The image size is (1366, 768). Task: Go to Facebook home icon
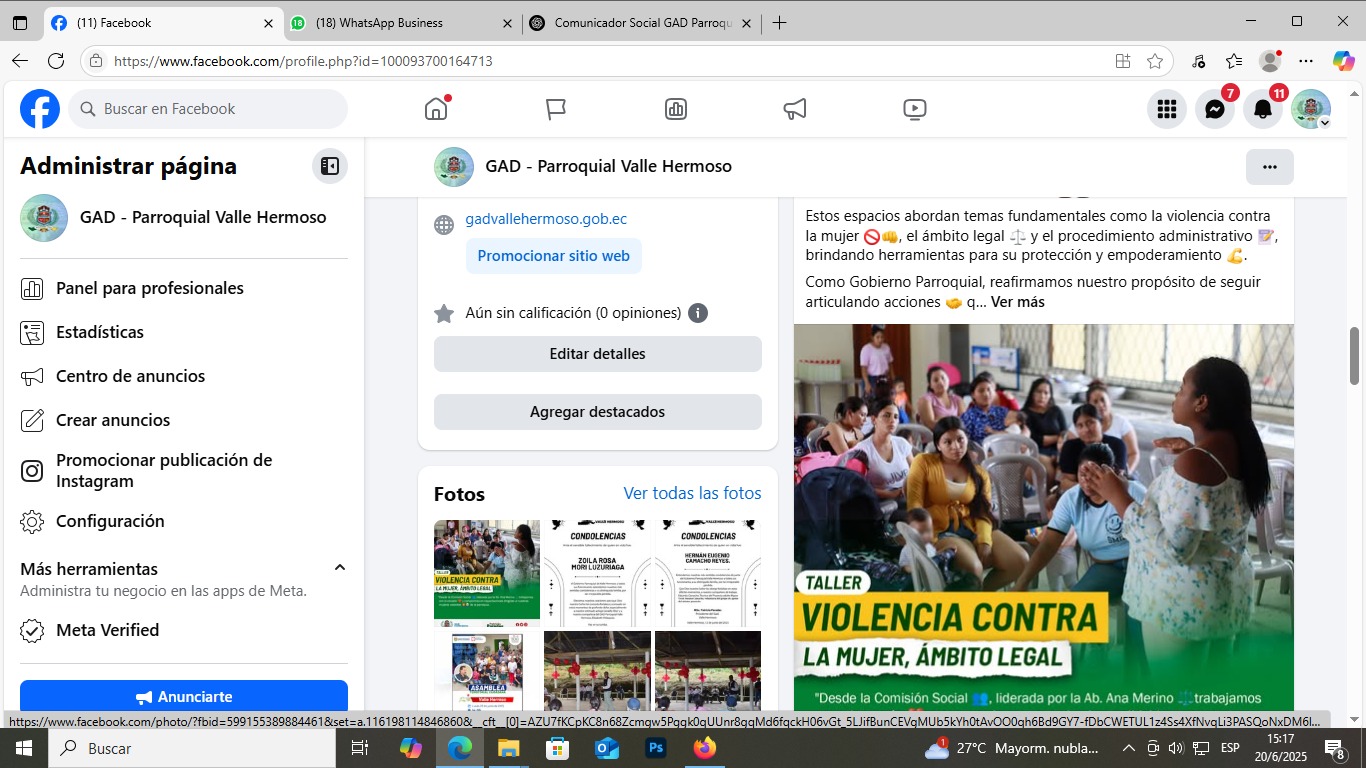[x=436, y=109]
